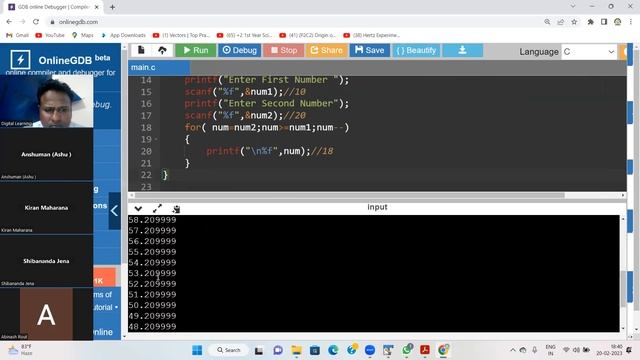Go back in browser history
The width and height of the screenshot is (640, 360).
9,22
